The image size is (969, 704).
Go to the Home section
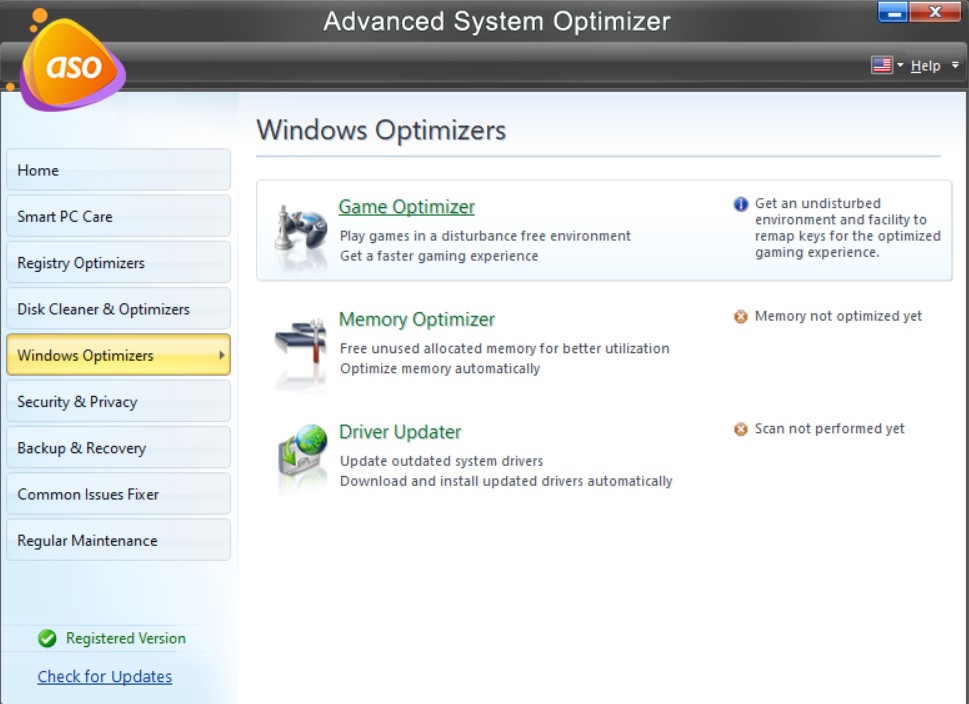coord(118,169)
